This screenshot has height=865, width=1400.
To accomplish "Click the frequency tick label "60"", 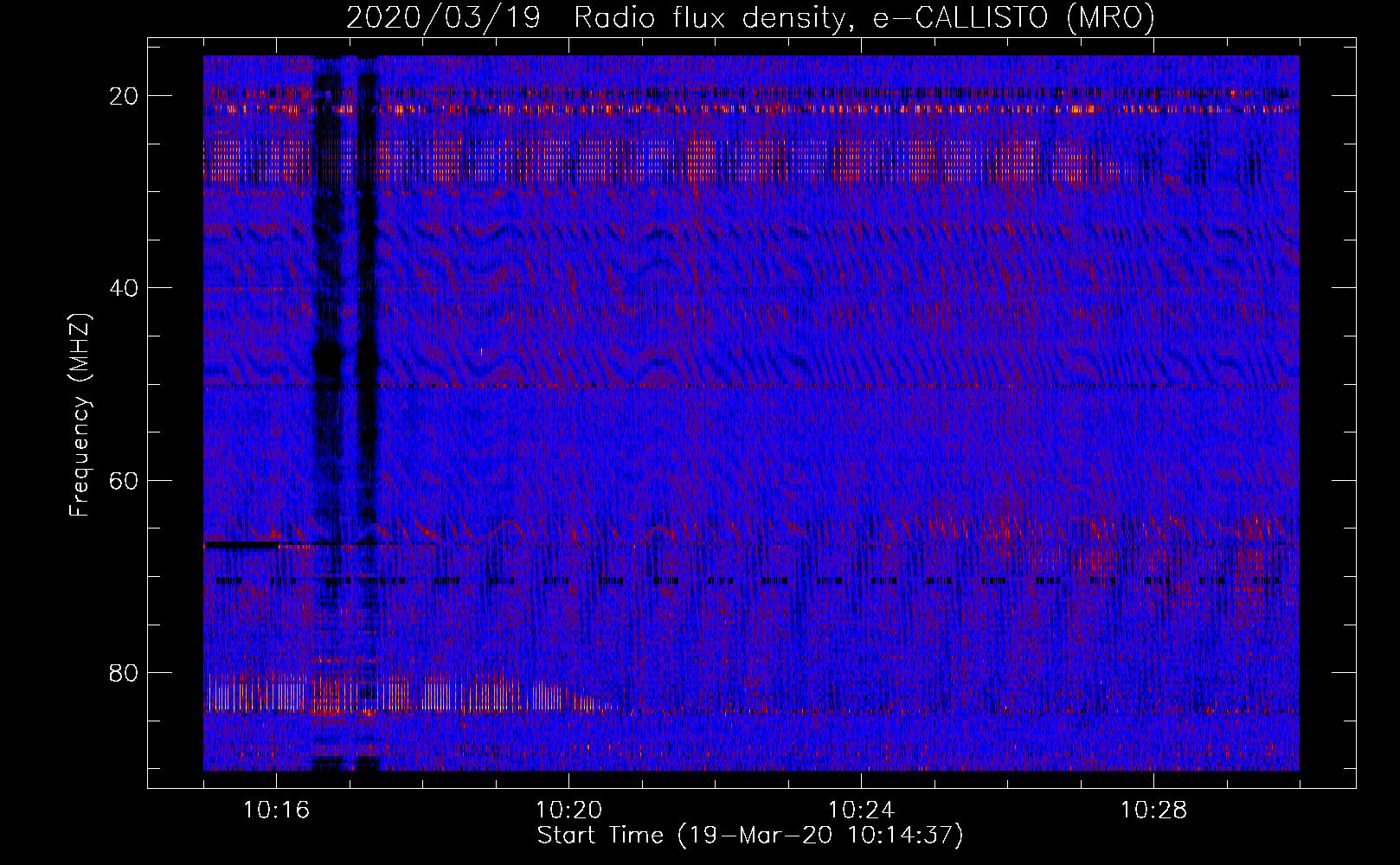I will point(125,480).
